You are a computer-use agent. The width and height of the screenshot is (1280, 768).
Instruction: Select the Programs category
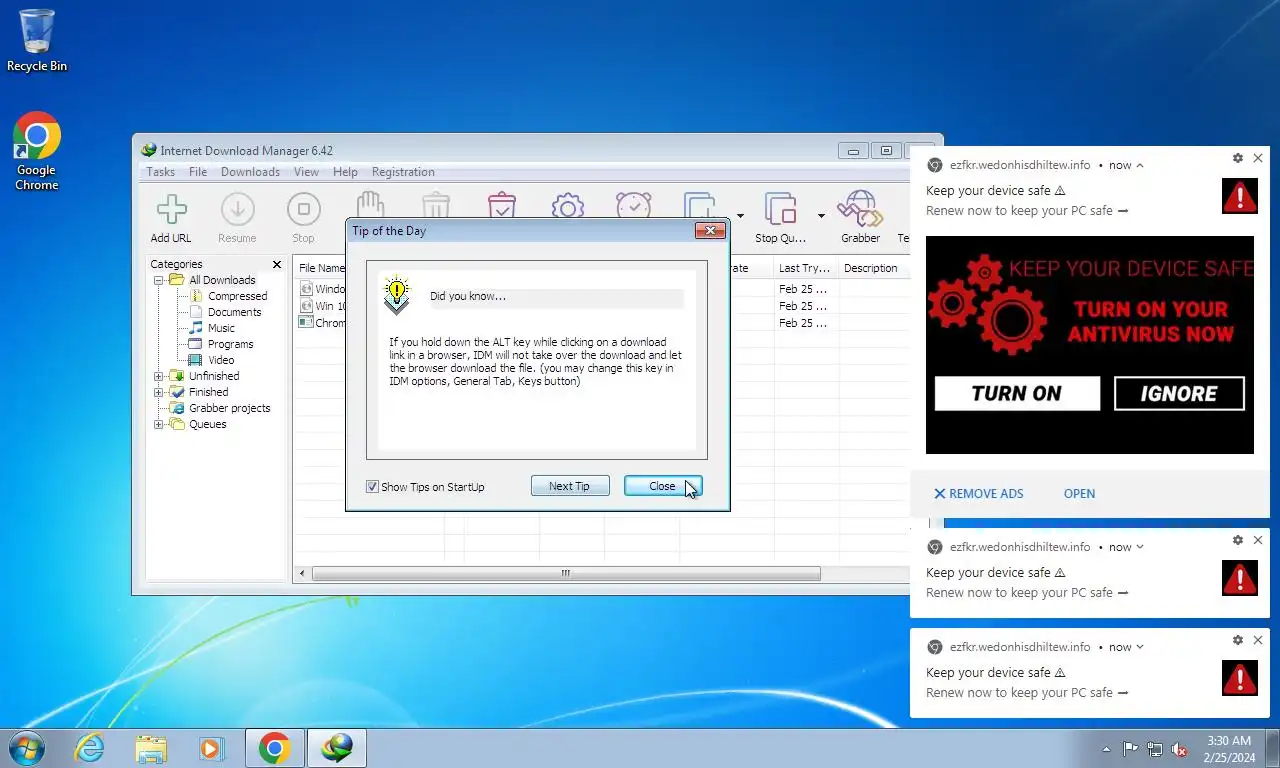230,344
